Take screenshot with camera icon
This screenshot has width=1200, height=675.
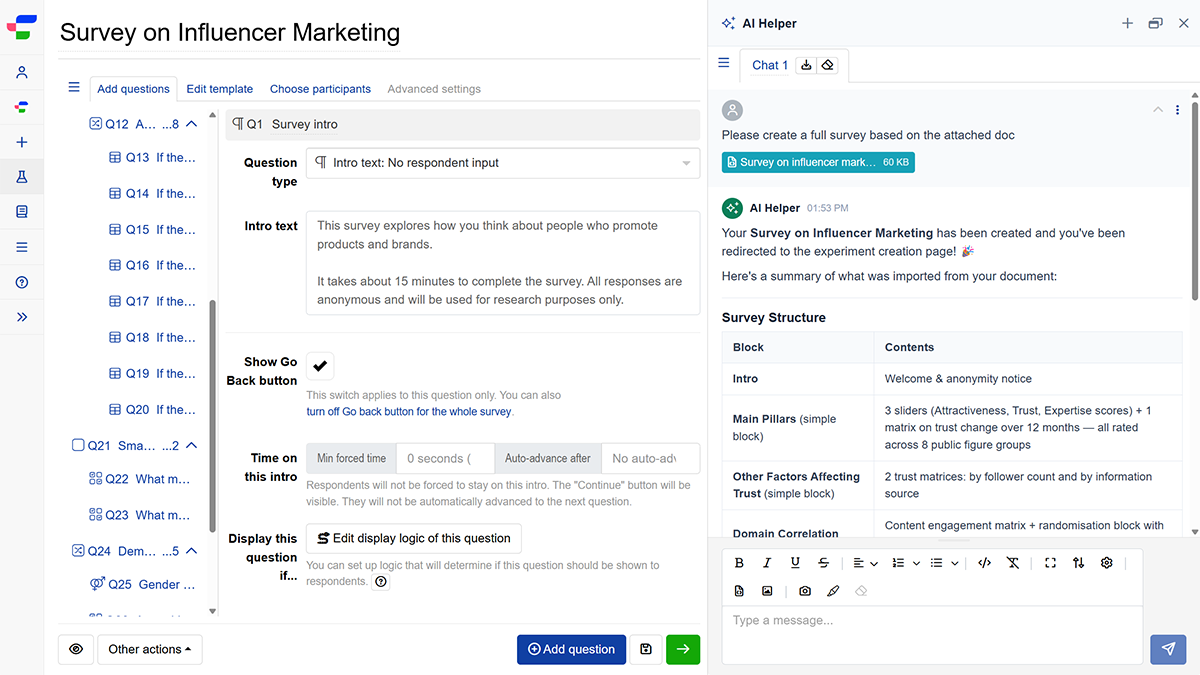point(805,591)
